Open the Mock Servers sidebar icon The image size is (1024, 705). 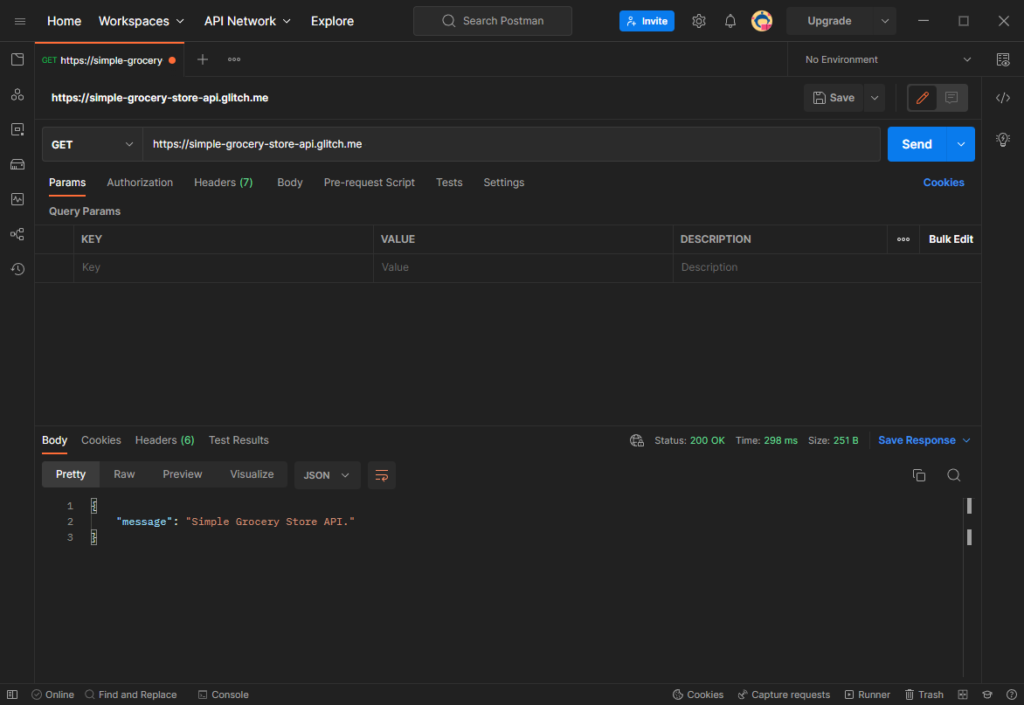(x=17, y=164)
